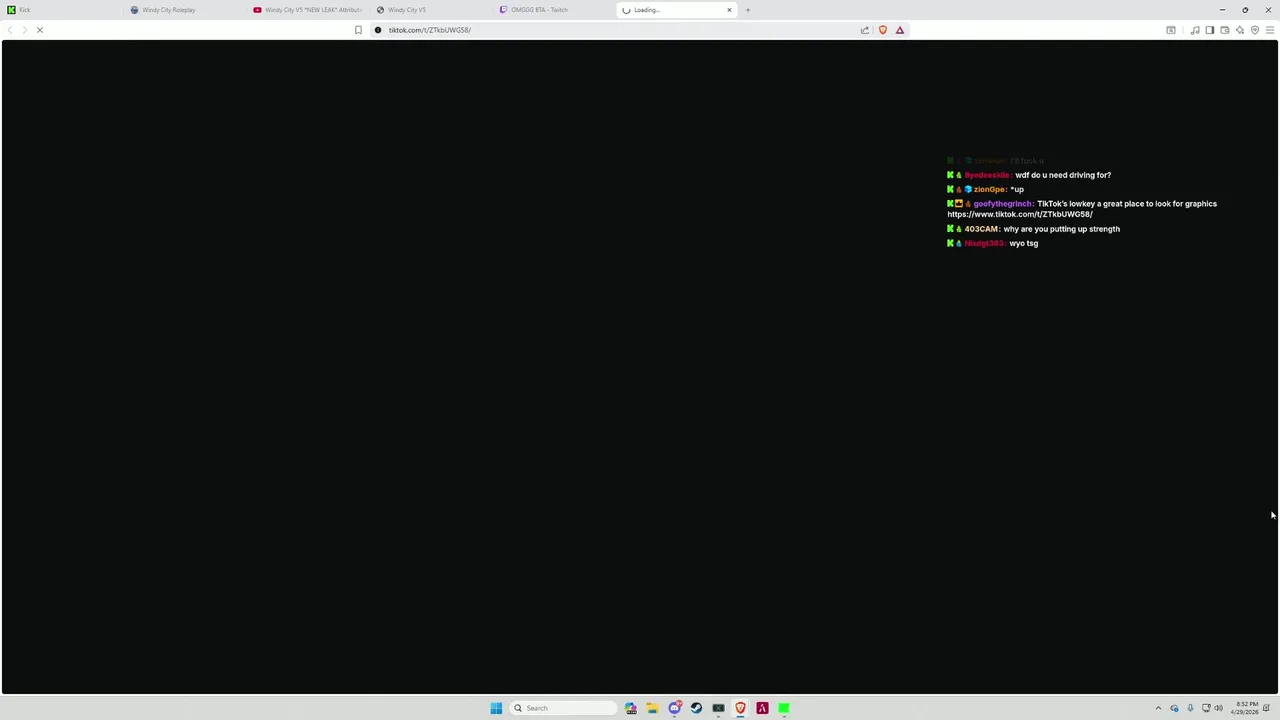
Task: Toggle the browser sidebar panel
Action: (1209, 30)
